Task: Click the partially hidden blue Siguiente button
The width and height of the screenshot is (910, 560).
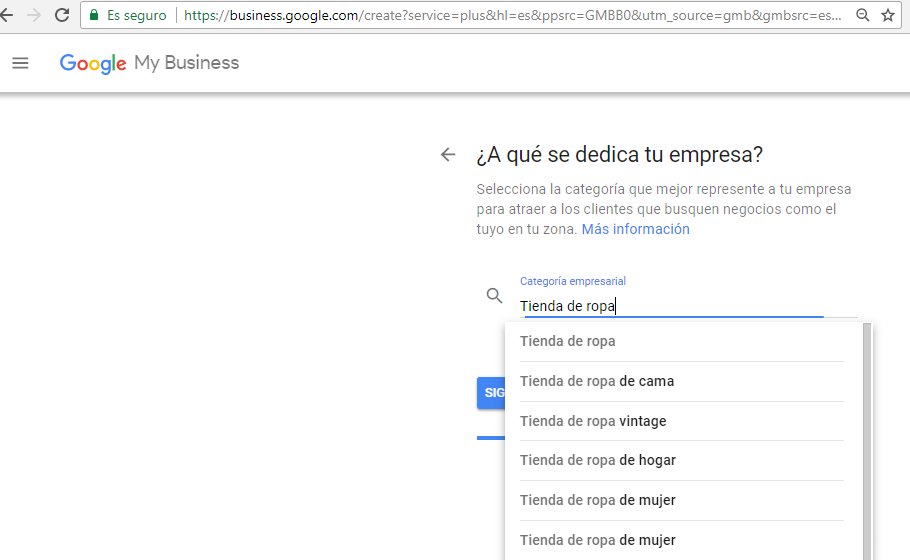Action: tap(491, 393)
